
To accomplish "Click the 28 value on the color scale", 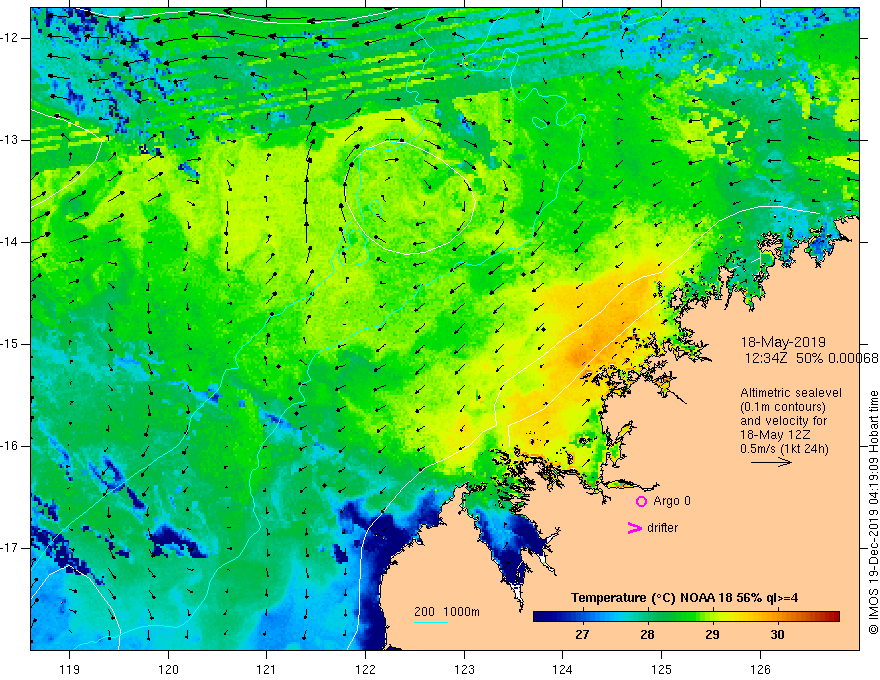I will [x=647, y=635].
